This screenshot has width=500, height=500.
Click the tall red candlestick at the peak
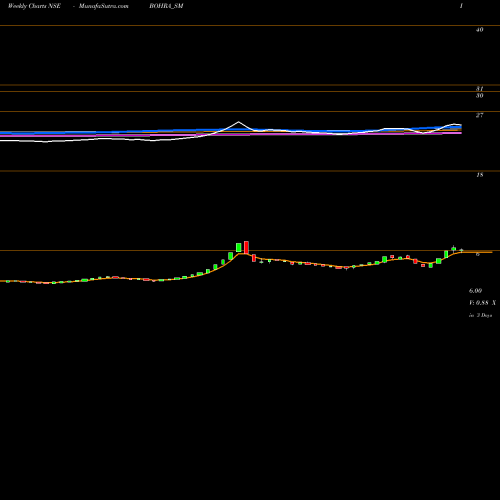click(x=246, y=247)
